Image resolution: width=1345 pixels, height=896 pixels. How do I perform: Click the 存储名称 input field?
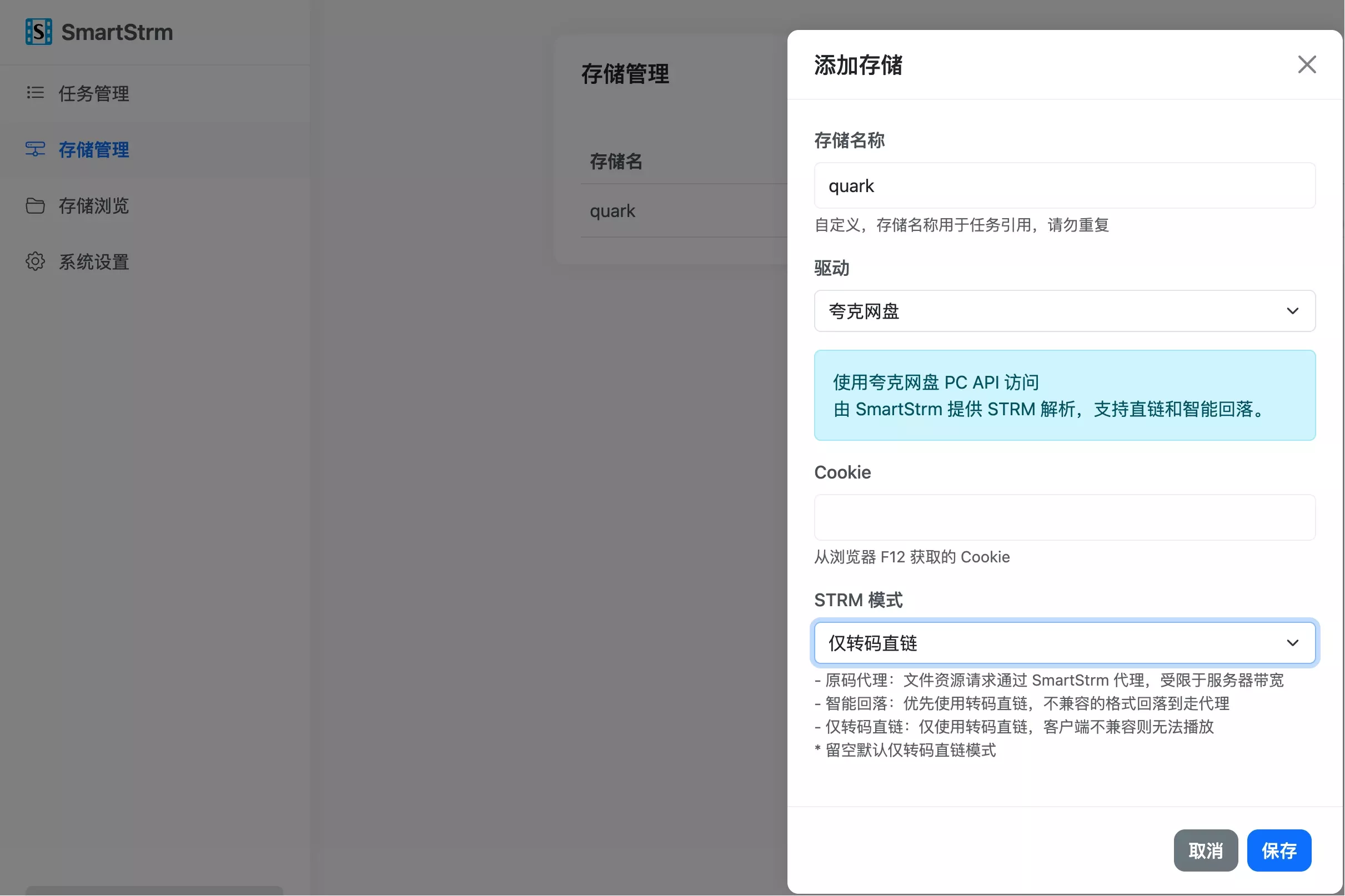1065,186
